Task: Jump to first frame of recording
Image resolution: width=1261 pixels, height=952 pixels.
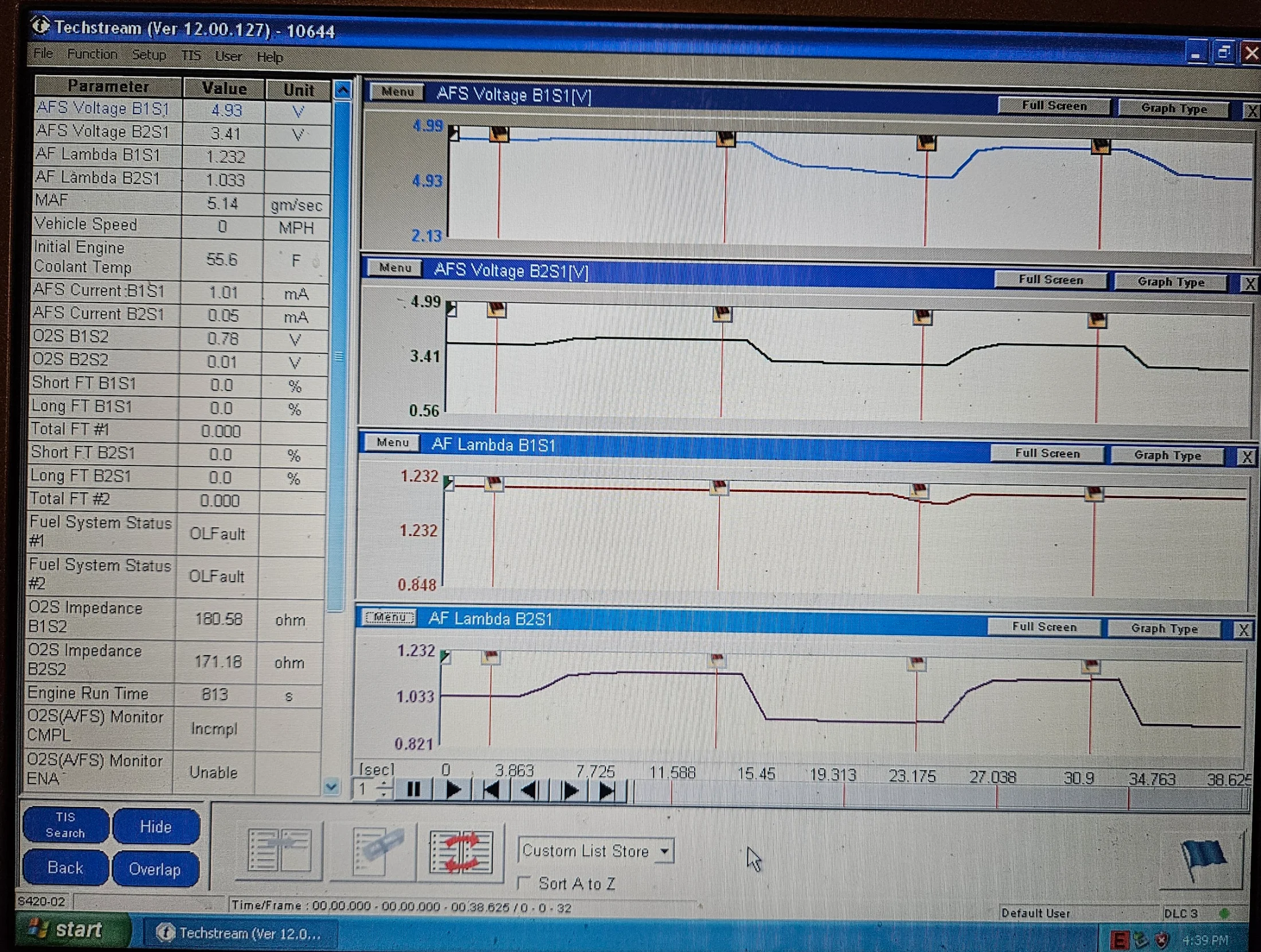Action: (491, 791)
